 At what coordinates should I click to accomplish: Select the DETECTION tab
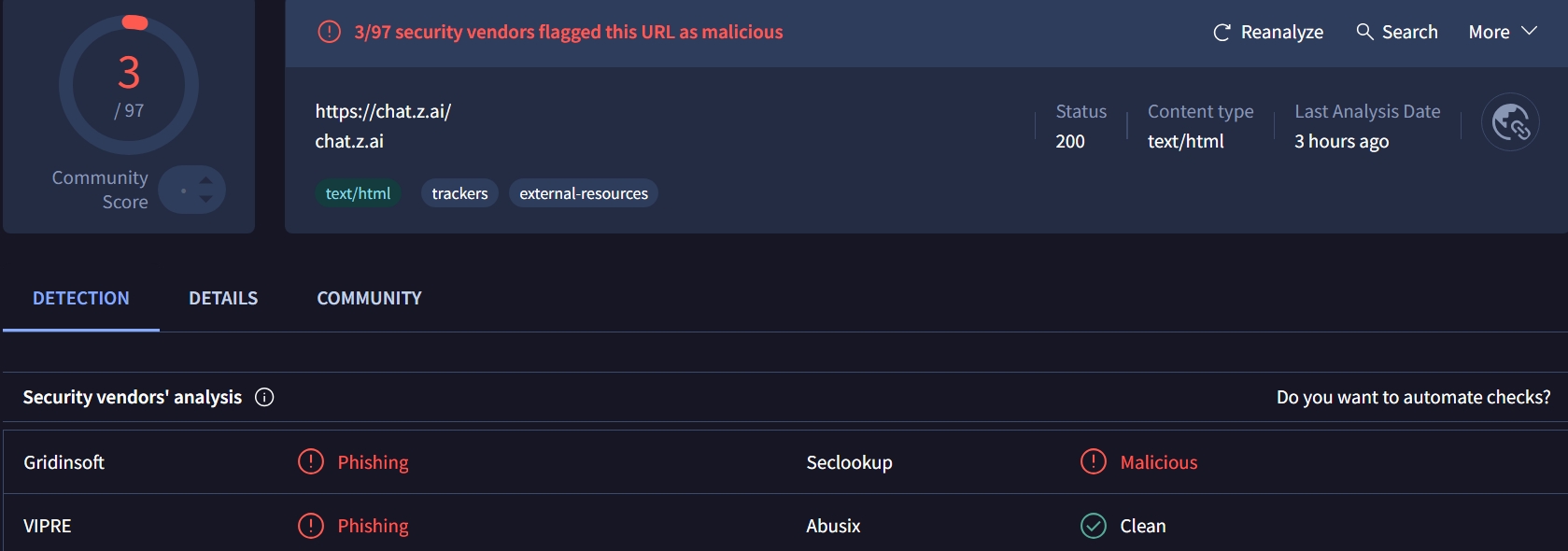pos(81,298)
